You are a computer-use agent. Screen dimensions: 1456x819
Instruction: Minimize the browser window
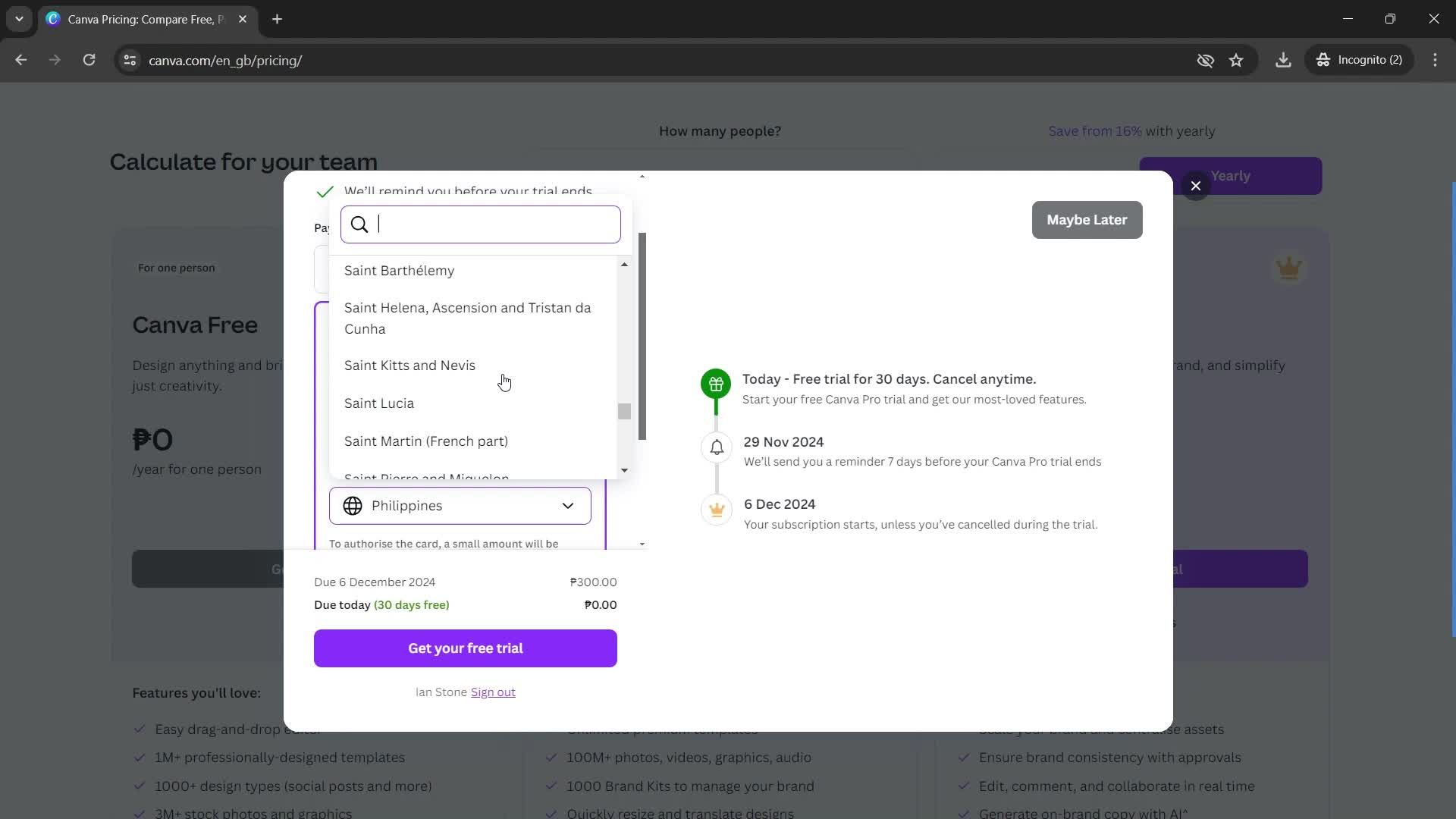(1348, 19)
